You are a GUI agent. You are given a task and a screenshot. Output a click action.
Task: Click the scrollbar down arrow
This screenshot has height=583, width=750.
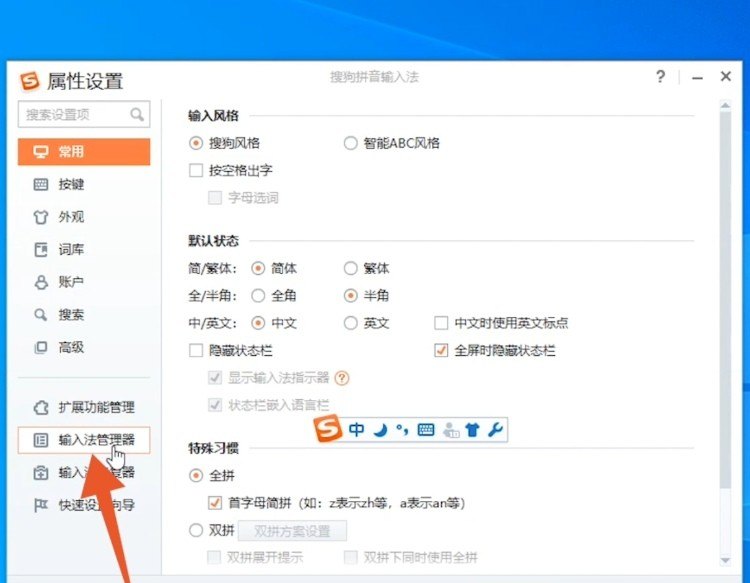pos(726,560)
